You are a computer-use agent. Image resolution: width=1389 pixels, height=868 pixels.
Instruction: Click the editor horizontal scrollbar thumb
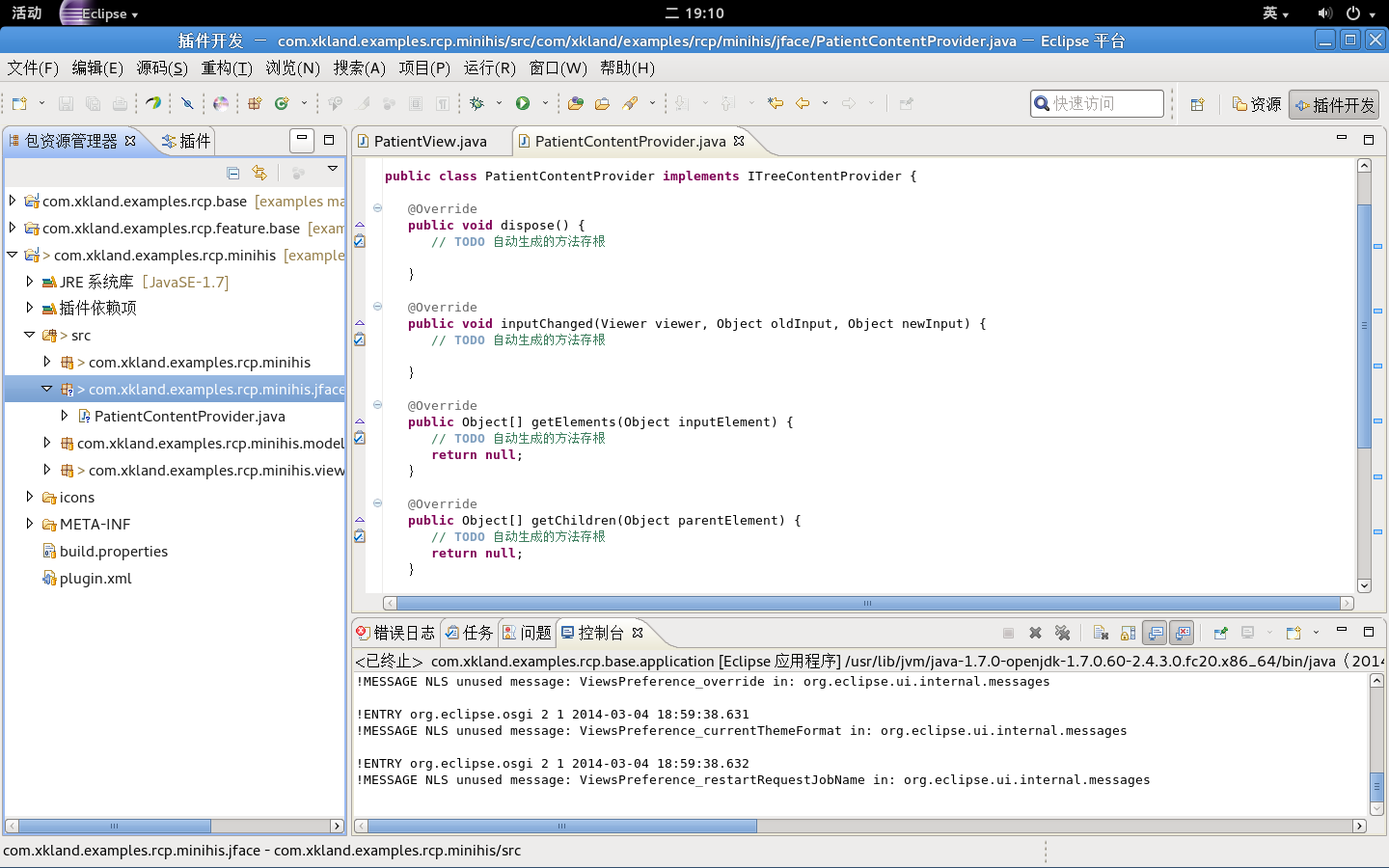click(868, 603)
